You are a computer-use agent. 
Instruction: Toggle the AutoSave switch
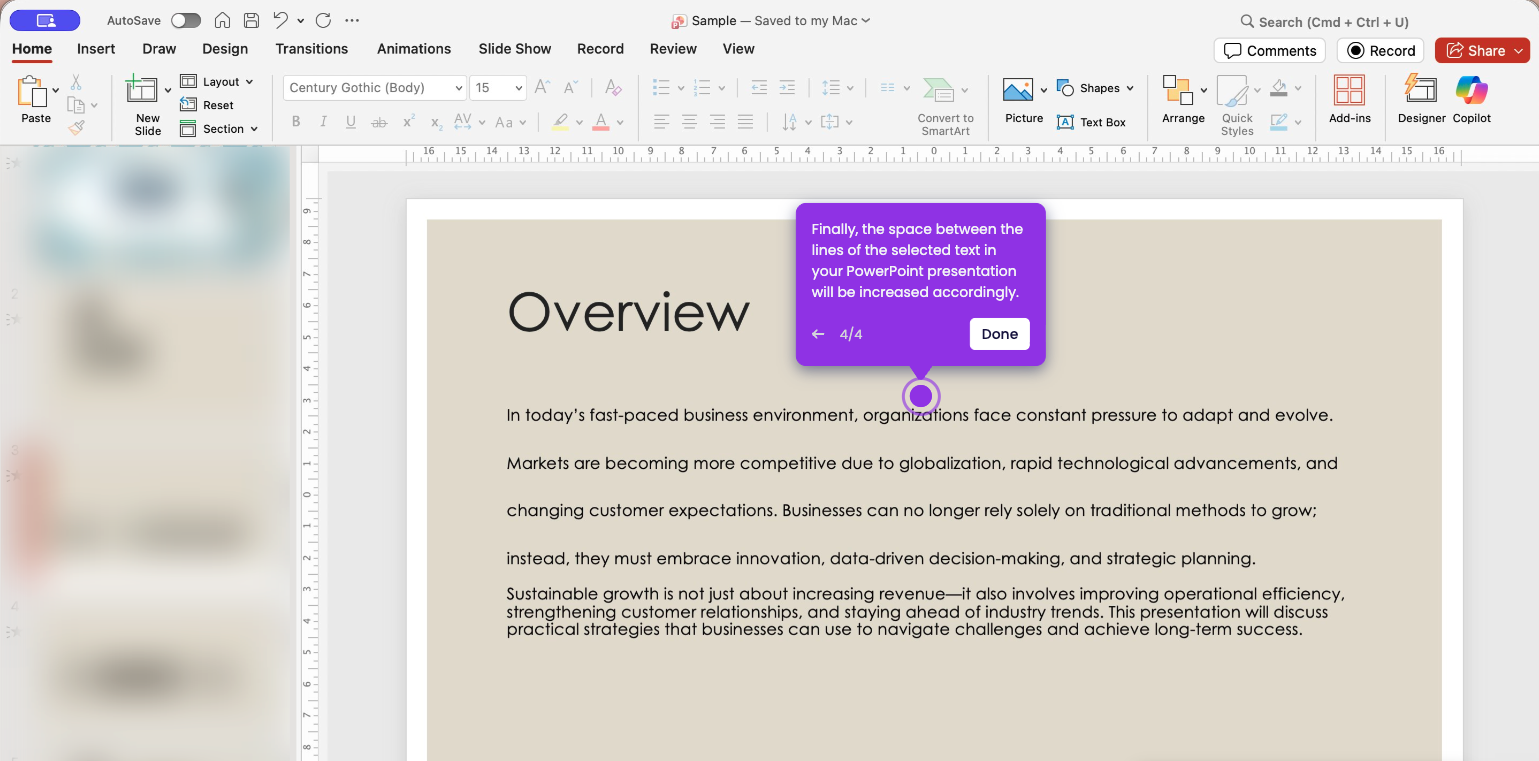(185, 21)
